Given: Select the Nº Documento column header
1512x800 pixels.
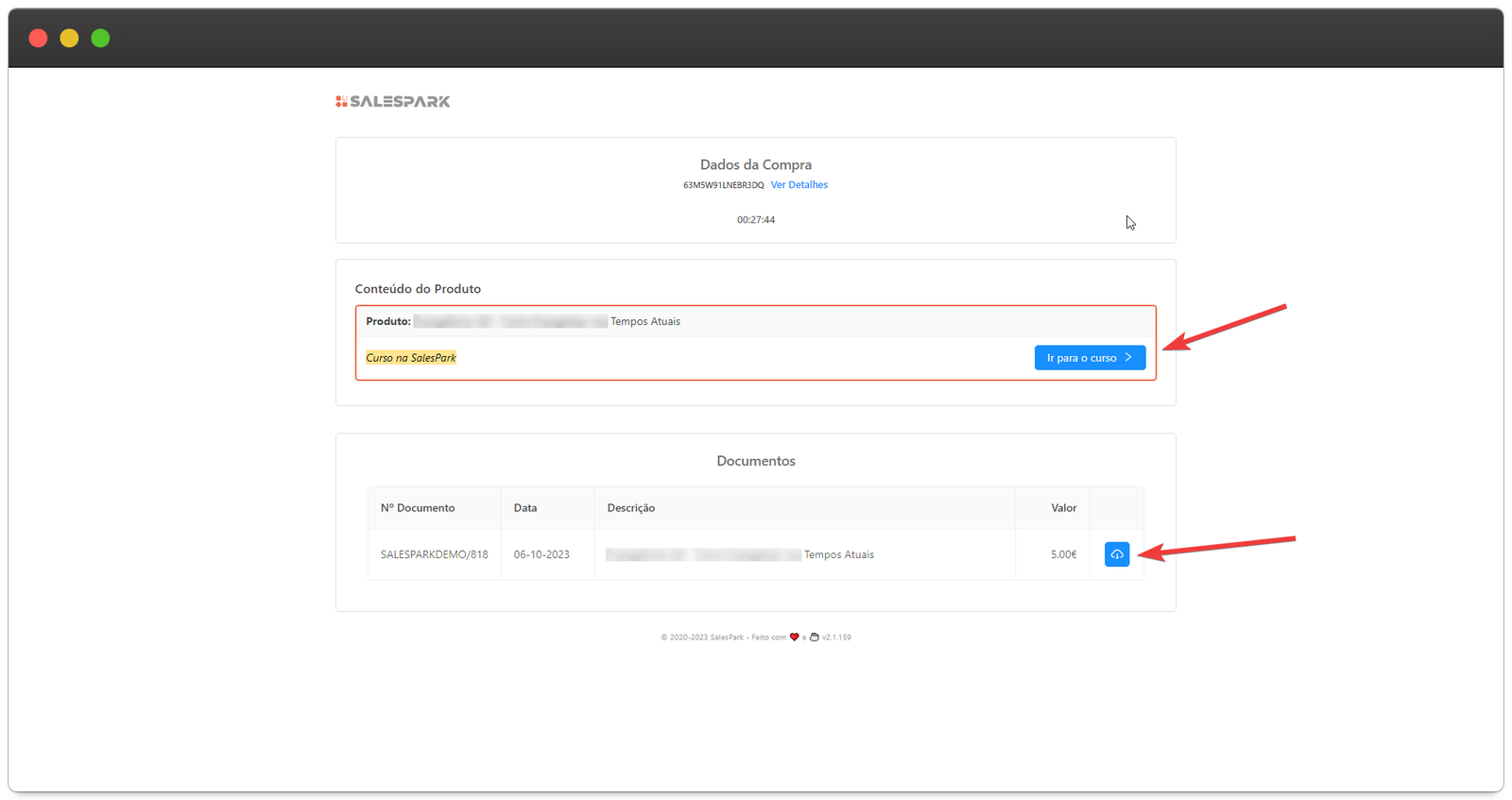Looking at the screenshot, I should pyautogui.click(x=418, y=508).
